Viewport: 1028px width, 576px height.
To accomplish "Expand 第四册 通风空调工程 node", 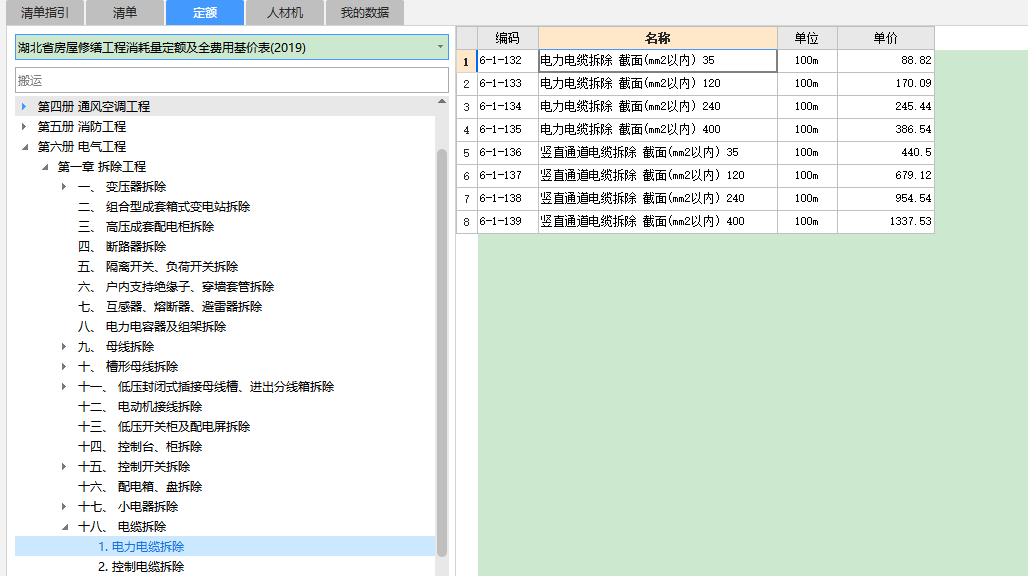I will (x=24, y=106).
